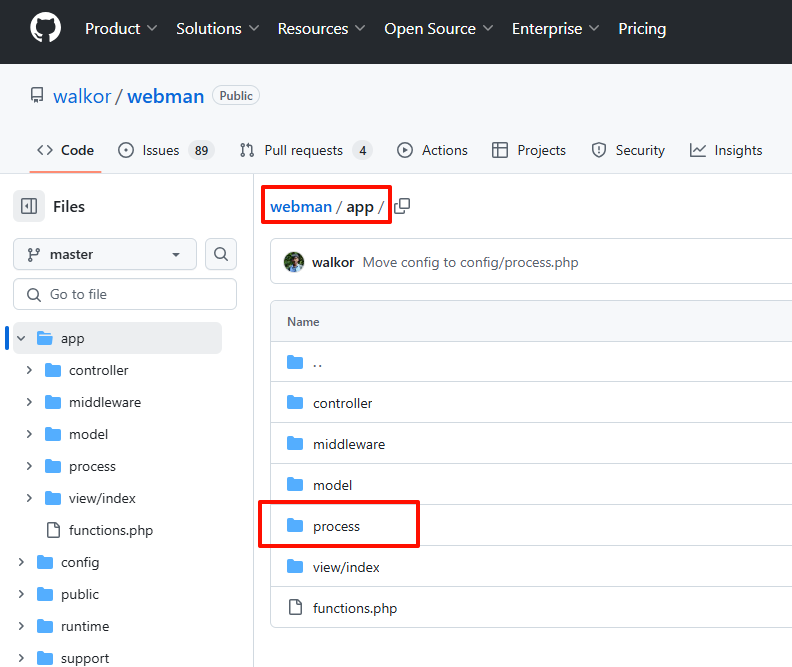Viewport: 792px width, 667px height.
Task: Open the view/index folder in listing
Action: 346,567
